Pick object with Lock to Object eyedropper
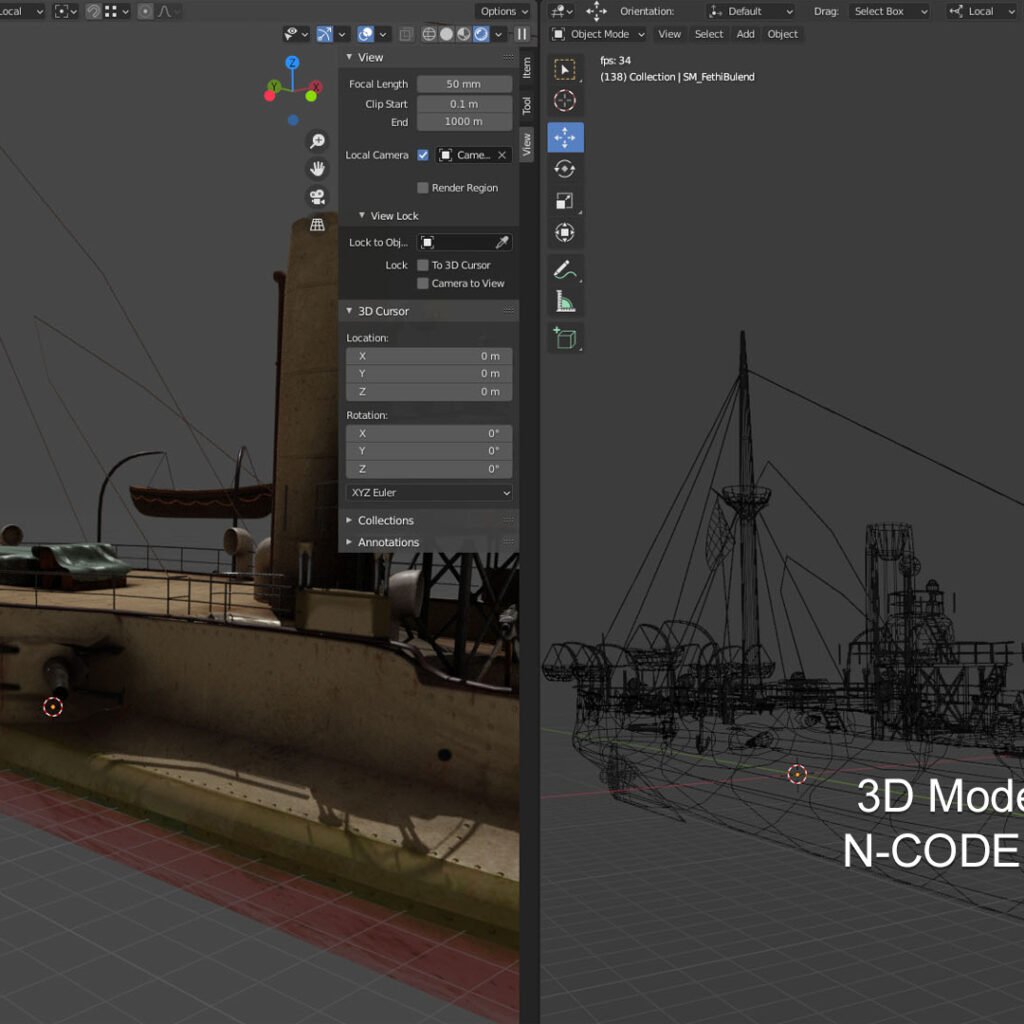 (x=502, y=242)
